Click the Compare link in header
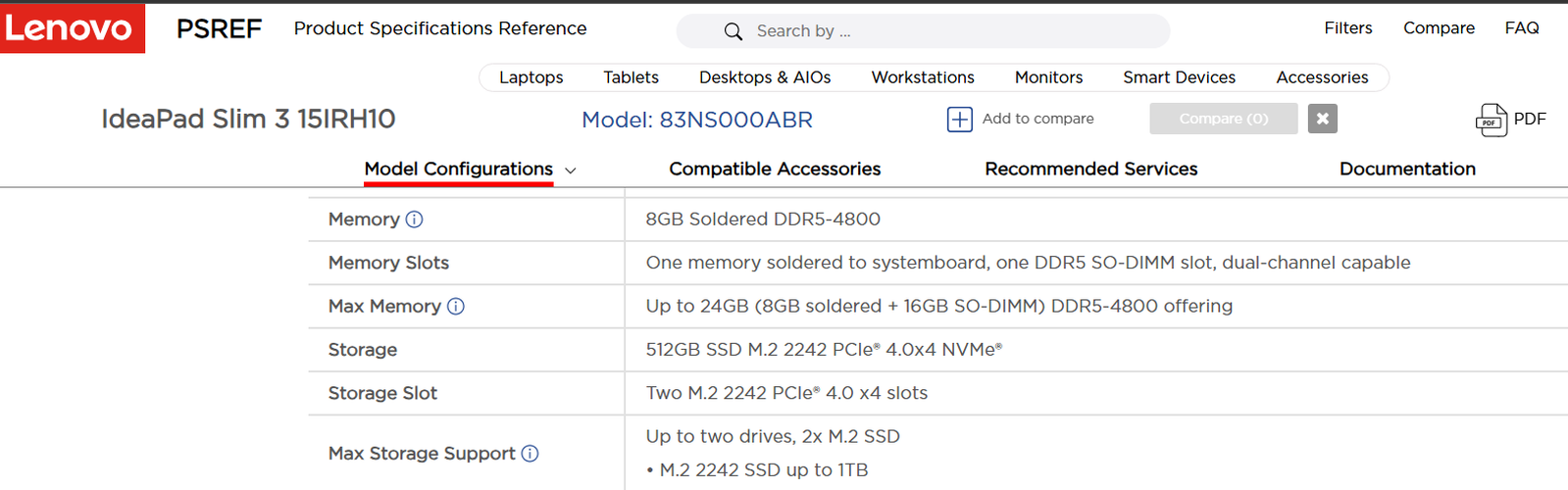This screenshot has width=1568, height=490. coord(1439,28)
